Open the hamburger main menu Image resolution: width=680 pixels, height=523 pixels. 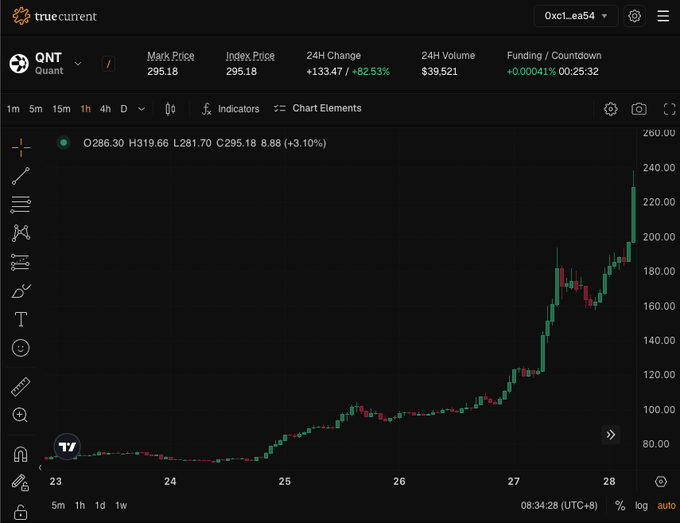click(663, 16)
